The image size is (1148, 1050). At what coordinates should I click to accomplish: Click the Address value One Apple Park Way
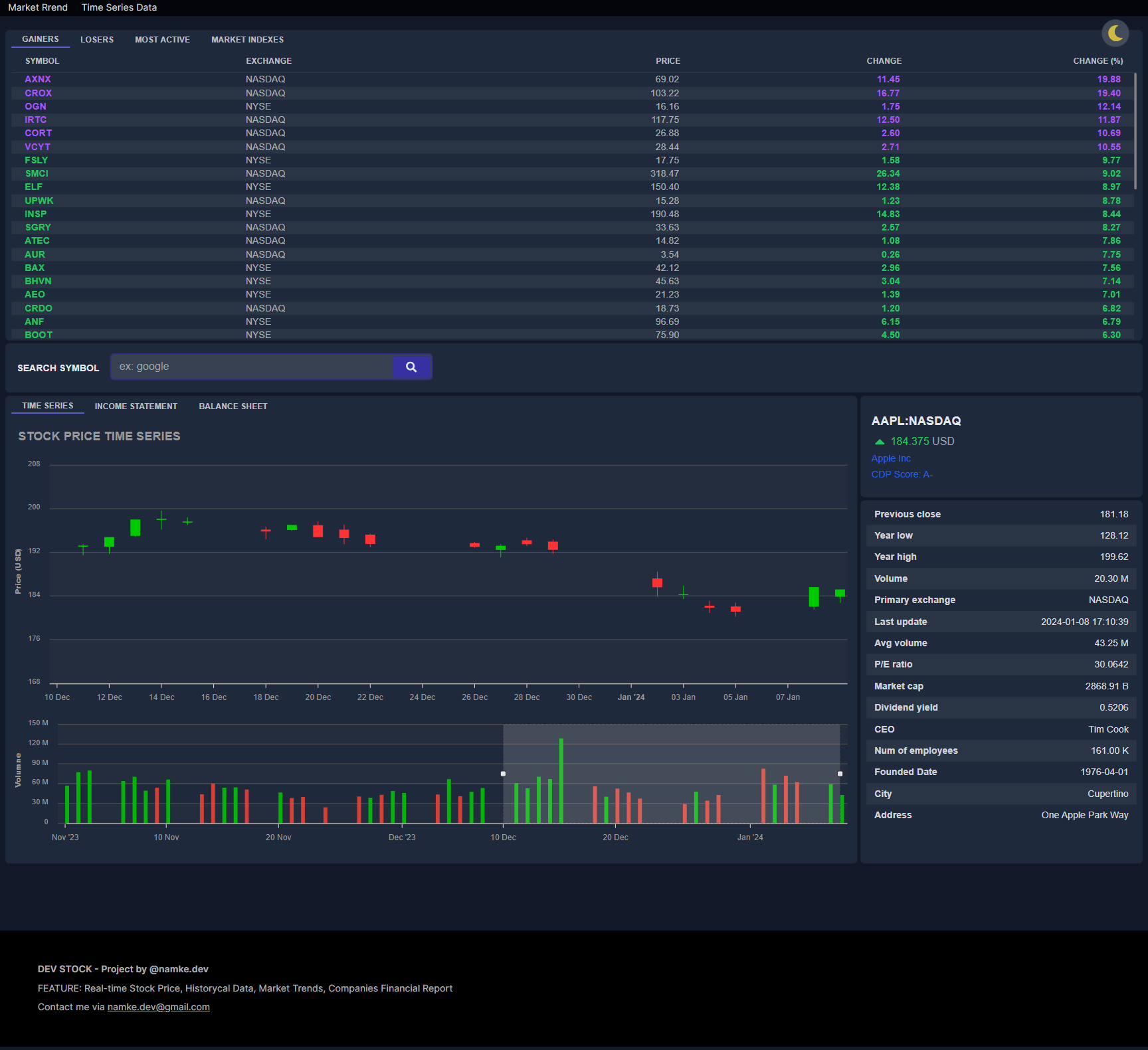tap(1085, 815)
